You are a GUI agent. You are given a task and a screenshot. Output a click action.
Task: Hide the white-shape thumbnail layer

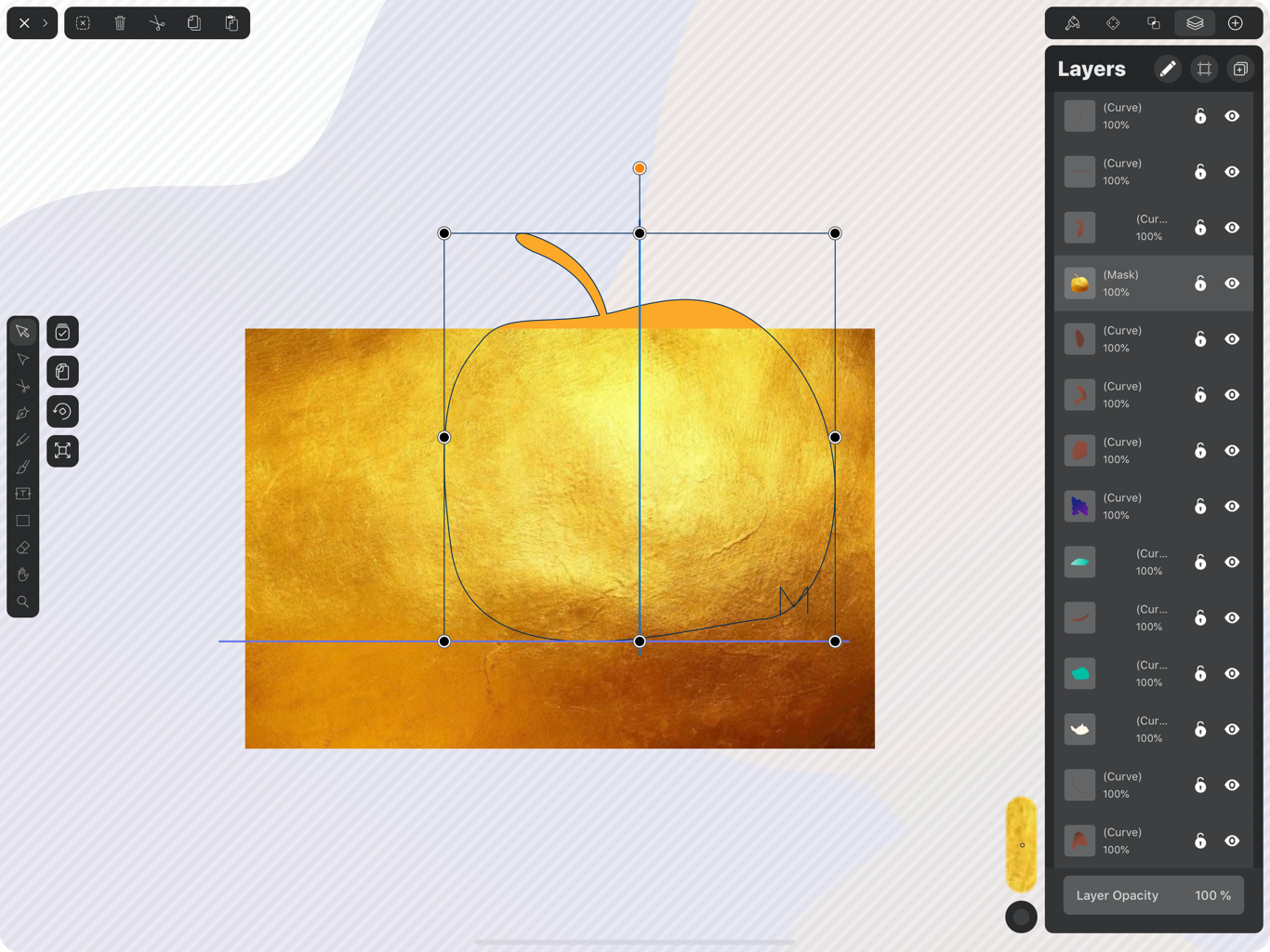[1232, 730]
